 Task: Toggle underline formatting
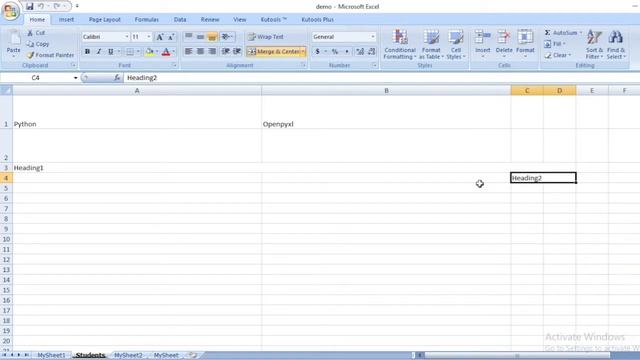click(x=111, y=52)
